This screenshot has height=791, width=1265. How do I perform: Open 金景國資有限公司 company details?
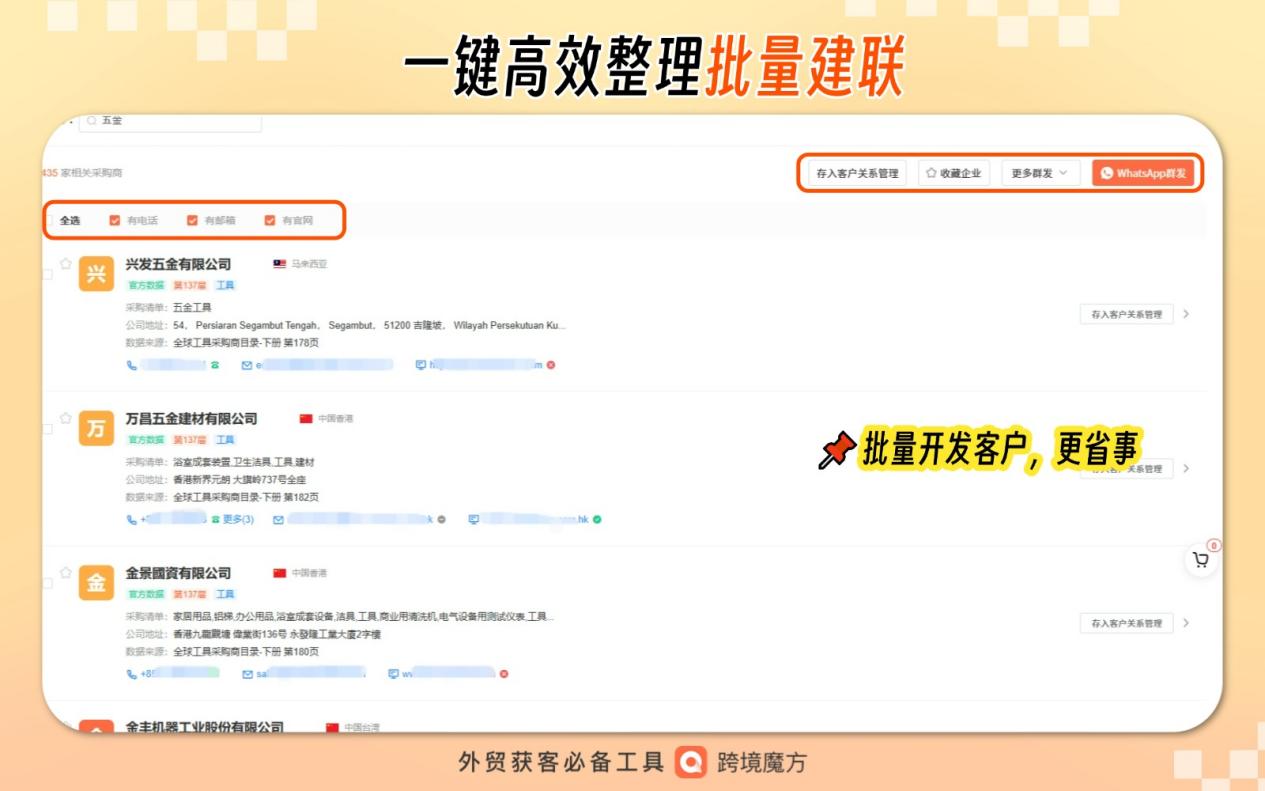point(178,573)
